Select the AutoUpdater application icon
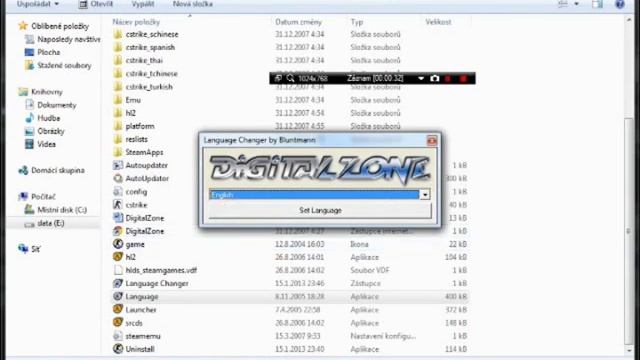Screen dimensions: 640x360 tap(118, 178)
